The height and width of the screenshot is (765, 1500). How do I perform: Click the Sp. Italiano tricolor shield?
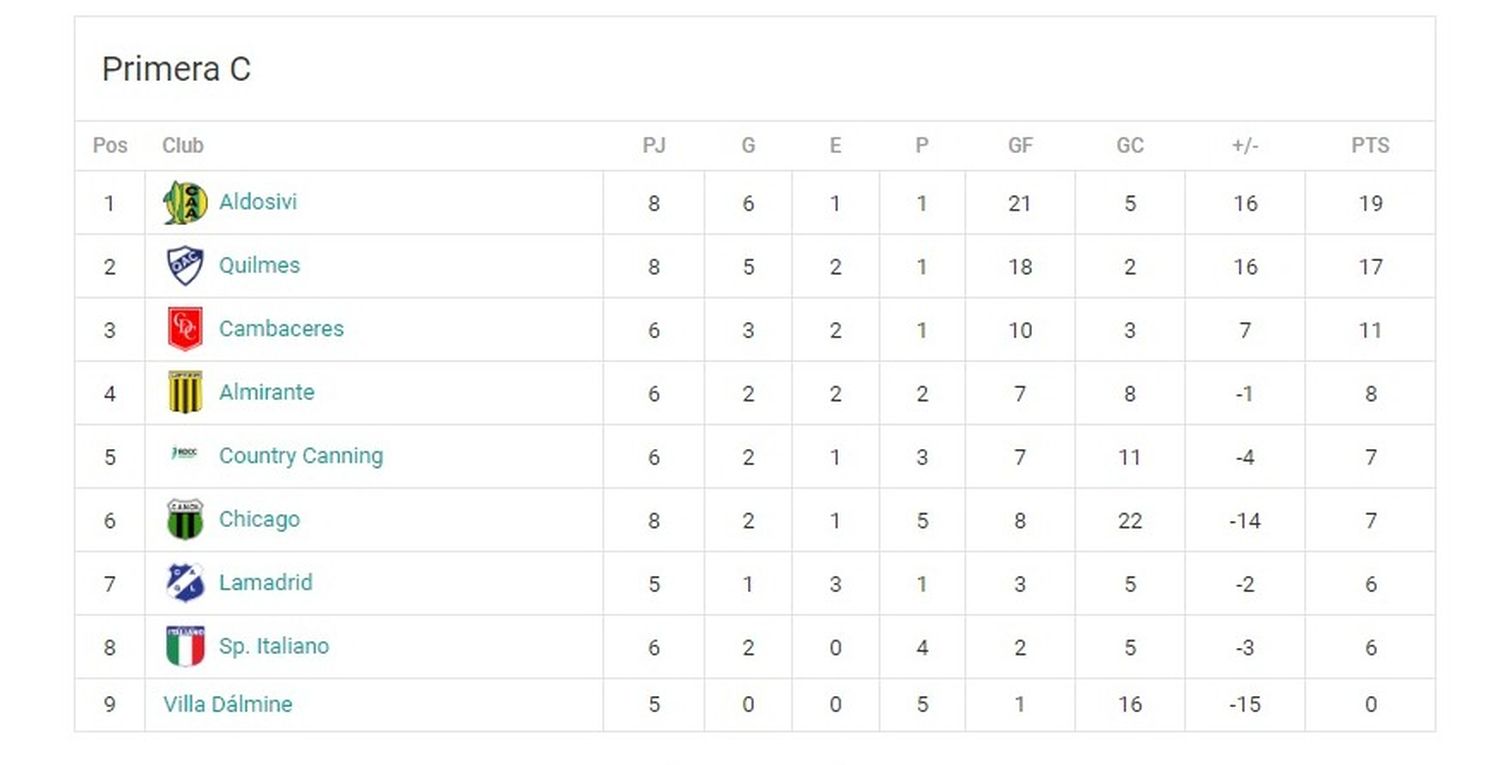[x=185, y=646]
